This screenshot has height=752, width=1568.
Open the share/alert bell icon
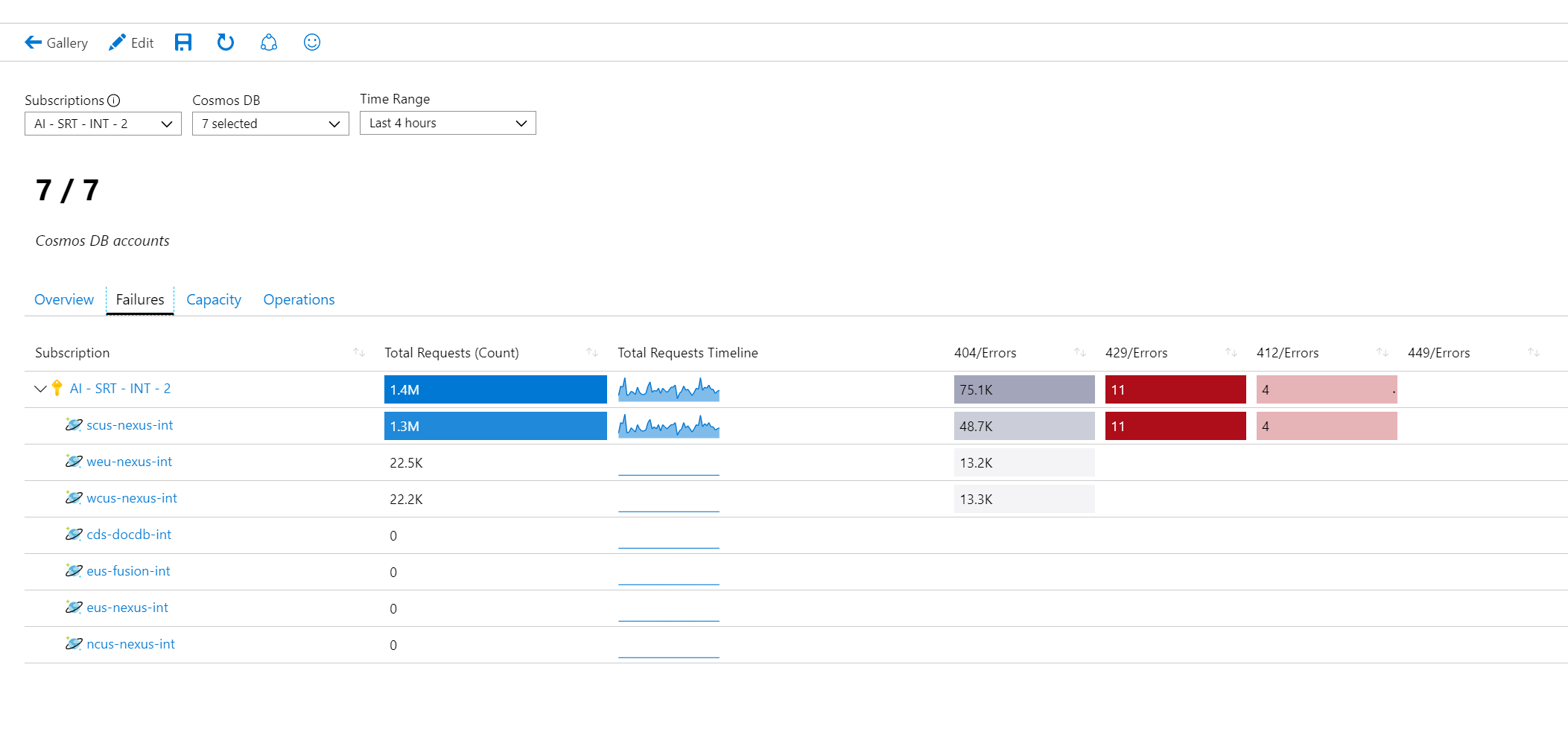coord(269,42)
